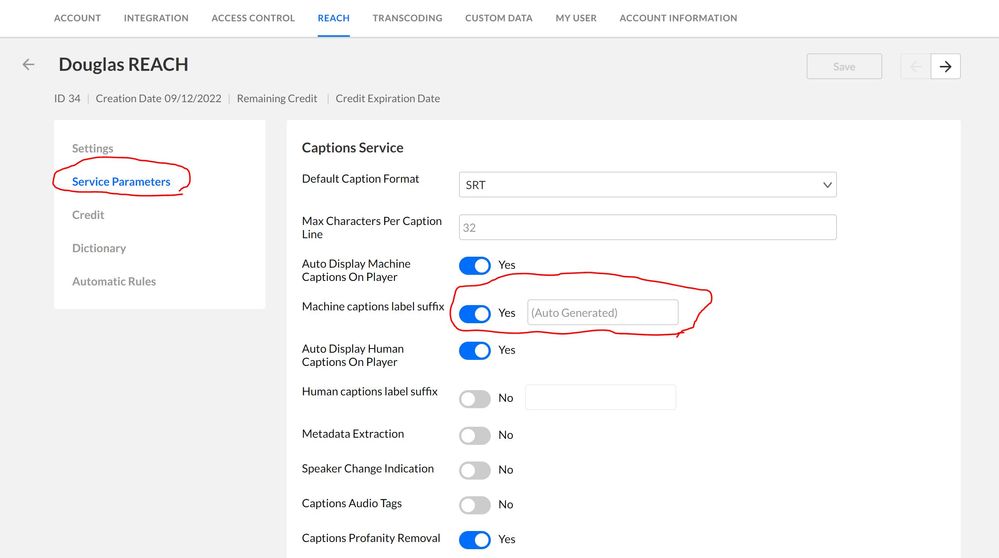
Task: Enable the Captions Audio Tags toggle
Action: pyautogui.click(x=475, y=505)
